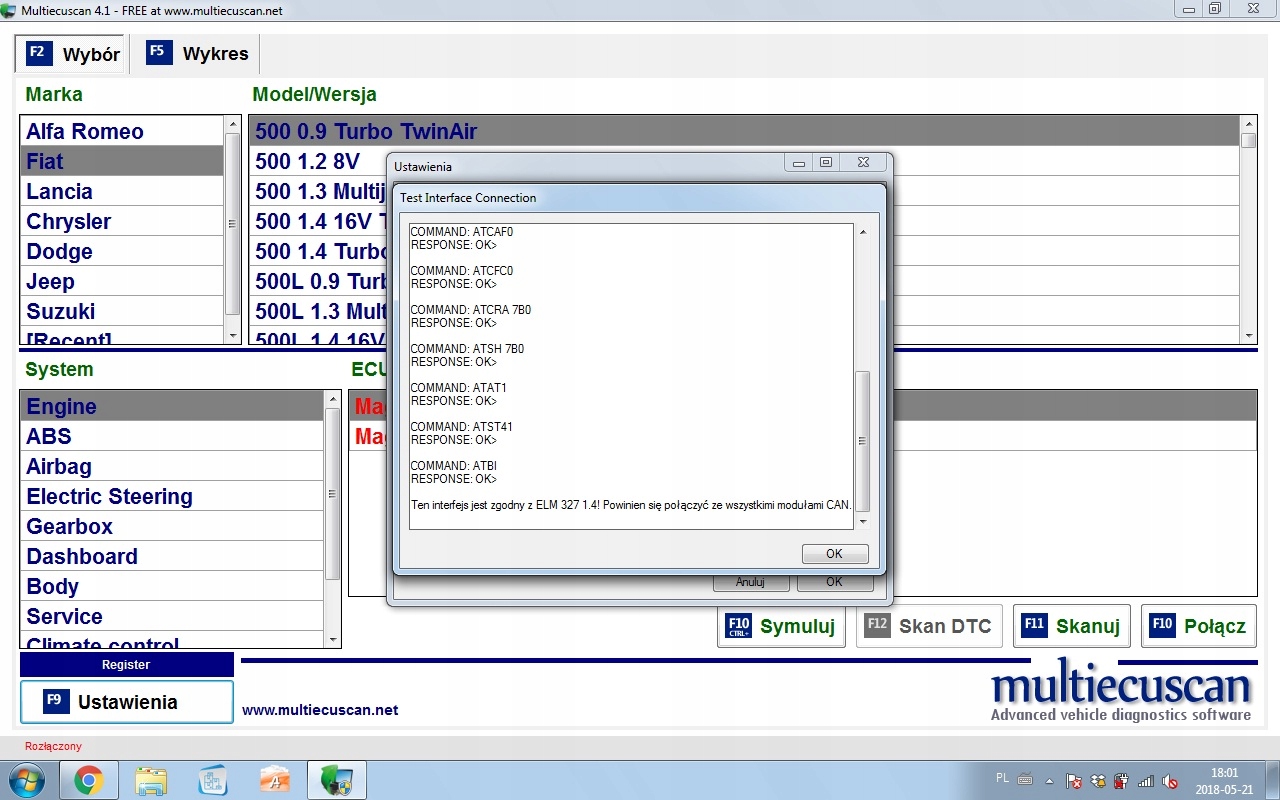
Task: Open the www.multiecuscan.net link
Action: coord(320,710)
